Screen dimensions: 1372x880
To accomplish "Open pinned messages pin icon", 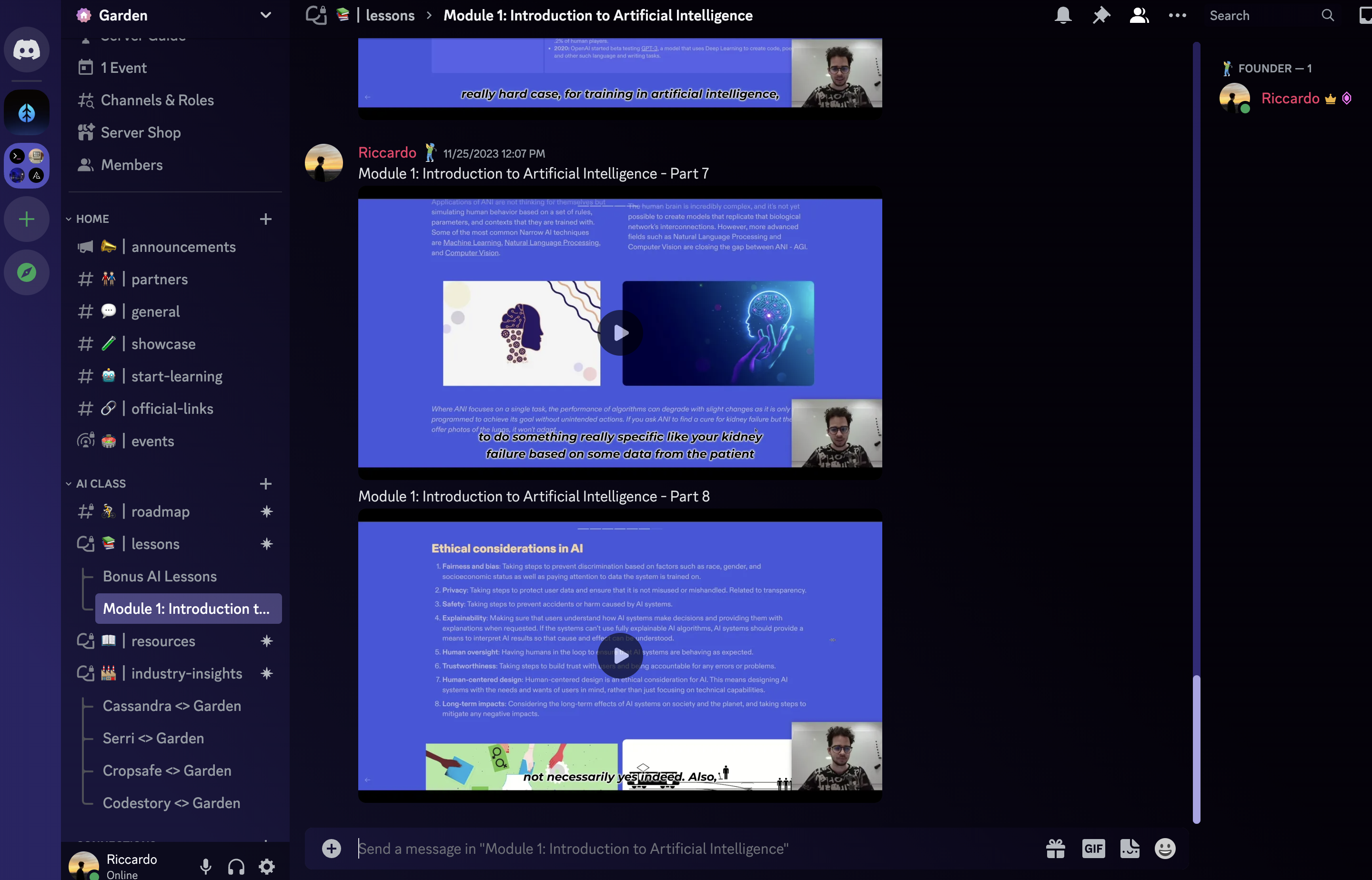I will coord(1101,15).
